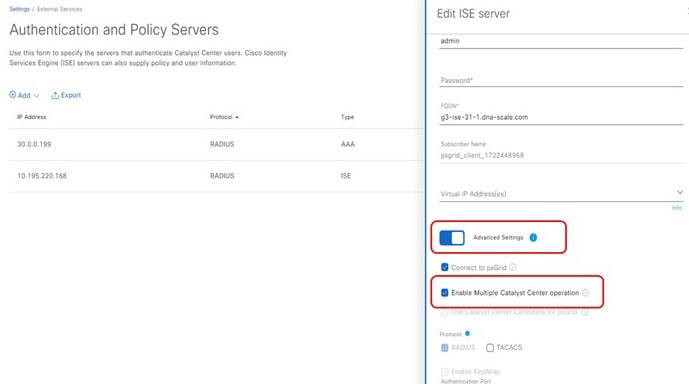Click Subscriber Name field pxgrid_client_1722448969
The image size is (689, 384).
(x=561, y=155)
